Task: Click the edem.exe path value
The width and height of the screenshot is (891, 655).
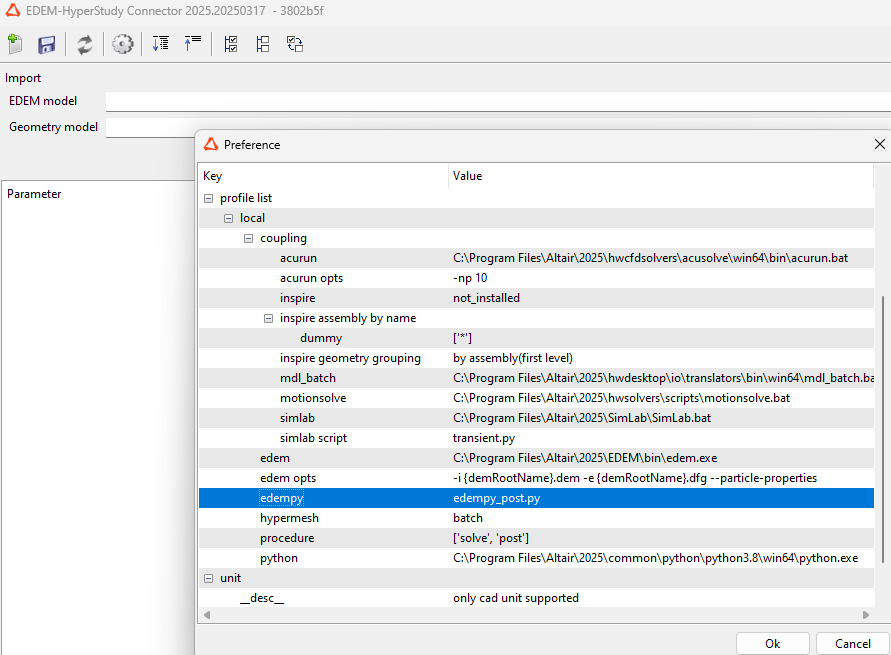Action: pos(585,458)
